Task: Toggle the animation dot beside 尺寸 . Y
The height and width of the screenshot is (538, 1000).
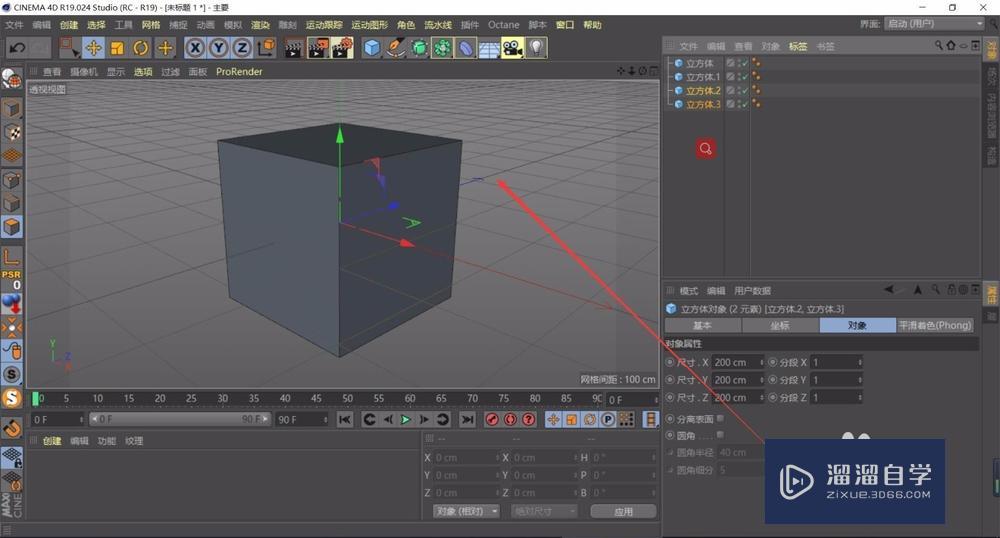Action: coord(670,379)
